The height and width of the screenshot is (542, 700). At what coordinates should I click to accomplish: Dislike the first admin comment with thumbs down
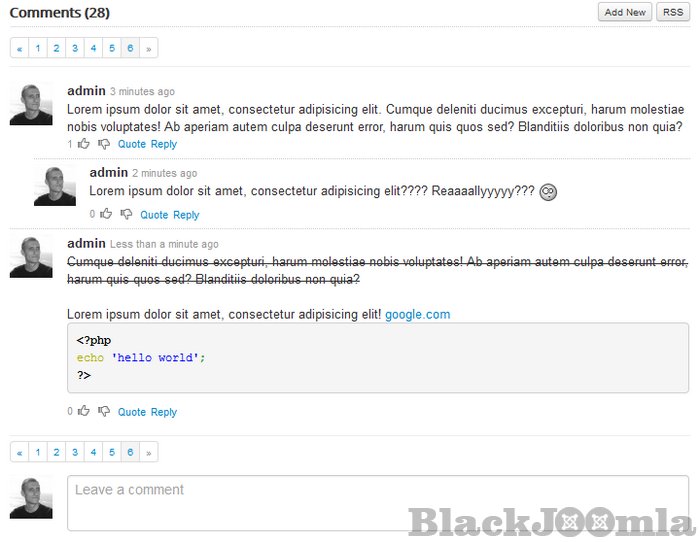(104, 144)
